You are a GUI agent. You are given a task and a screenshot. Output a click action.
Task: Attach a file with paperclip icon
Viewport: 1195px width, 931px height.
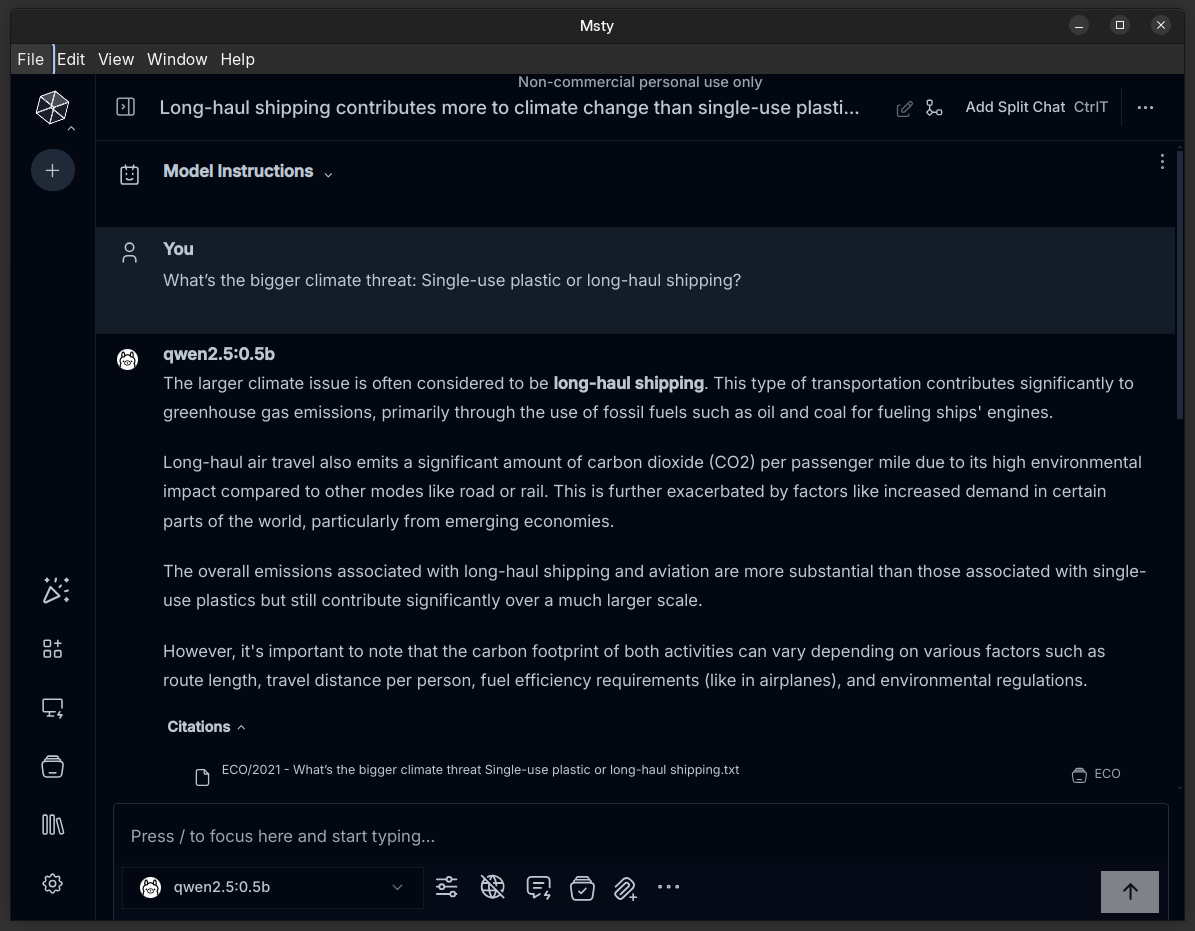[x=625, y=888]
